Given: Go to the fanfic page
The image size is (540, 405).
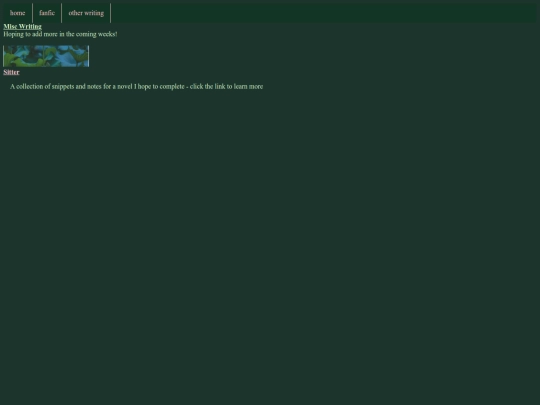Looking at the screenshot, I should click(x=47, y=13).
